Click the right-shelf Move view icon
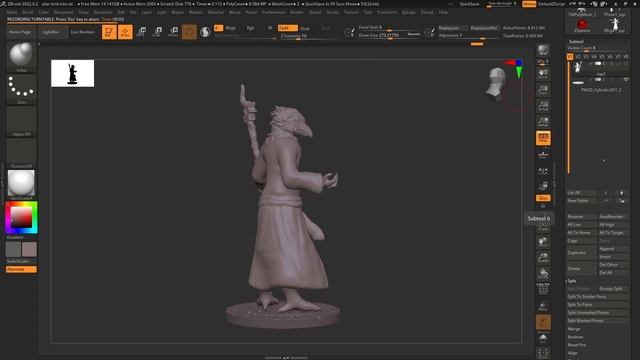This screenshot has height=360, width=640. [543, 242]
